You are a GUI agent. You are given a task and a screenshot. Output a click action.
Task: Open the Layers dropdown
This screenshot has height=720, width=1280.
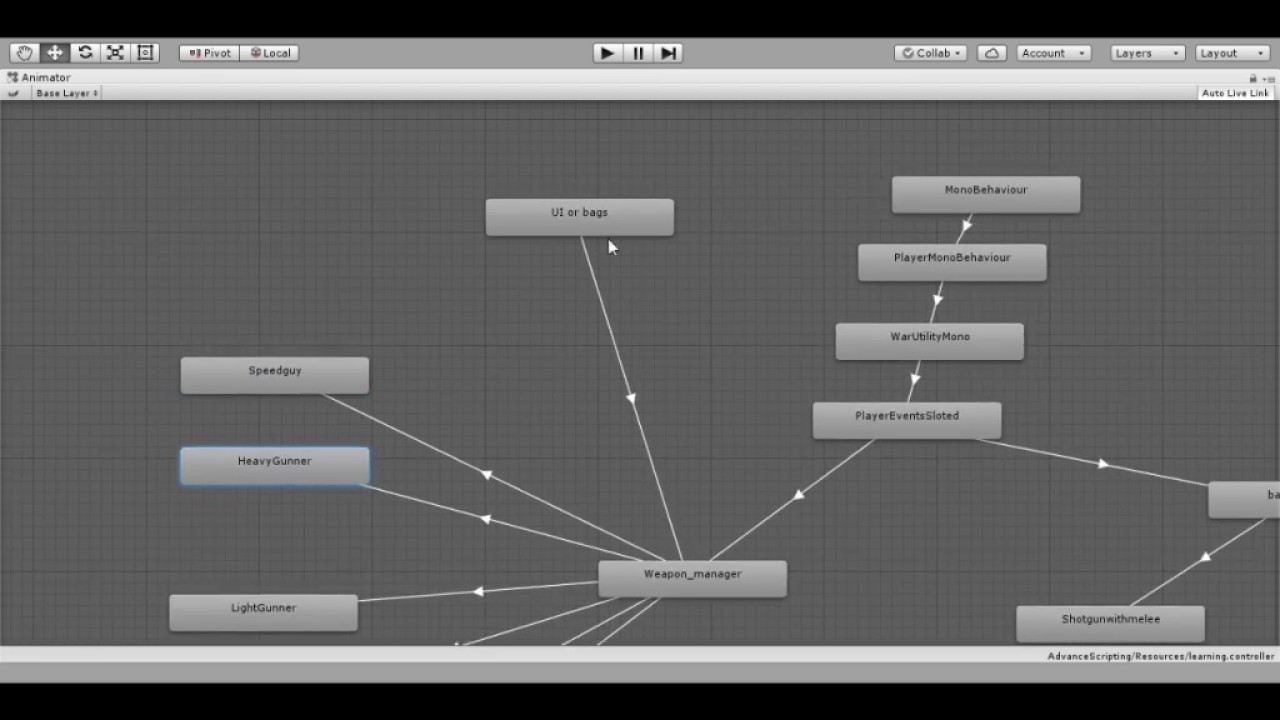[1148, 53]
